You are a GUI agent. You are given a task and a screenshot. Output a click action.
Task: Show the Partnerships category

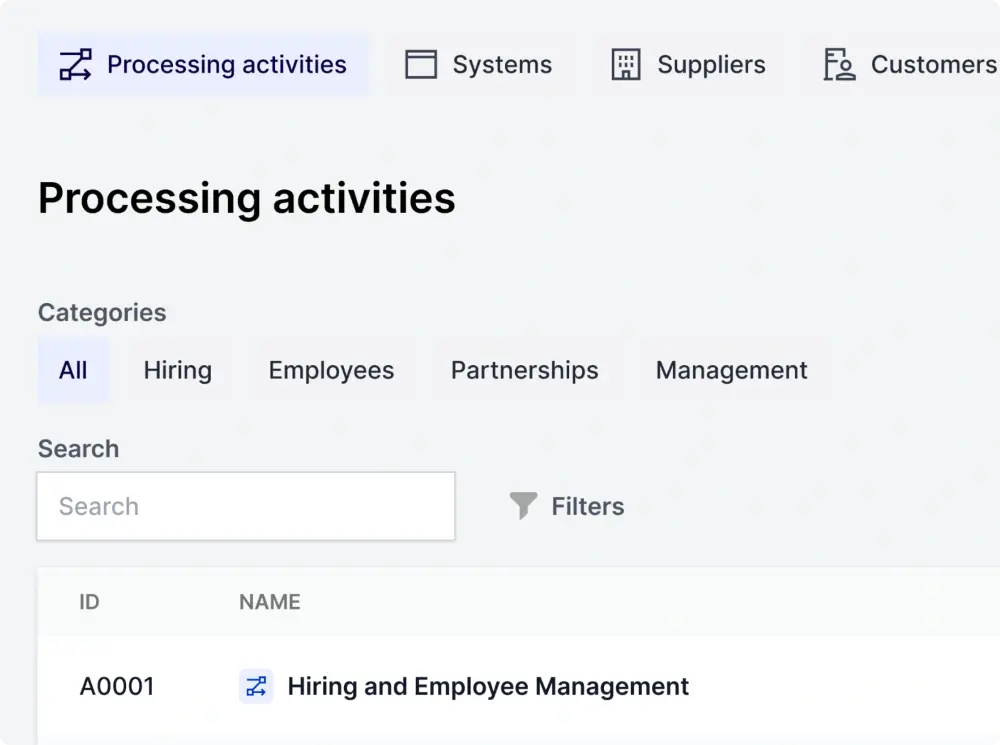point(524,370)
